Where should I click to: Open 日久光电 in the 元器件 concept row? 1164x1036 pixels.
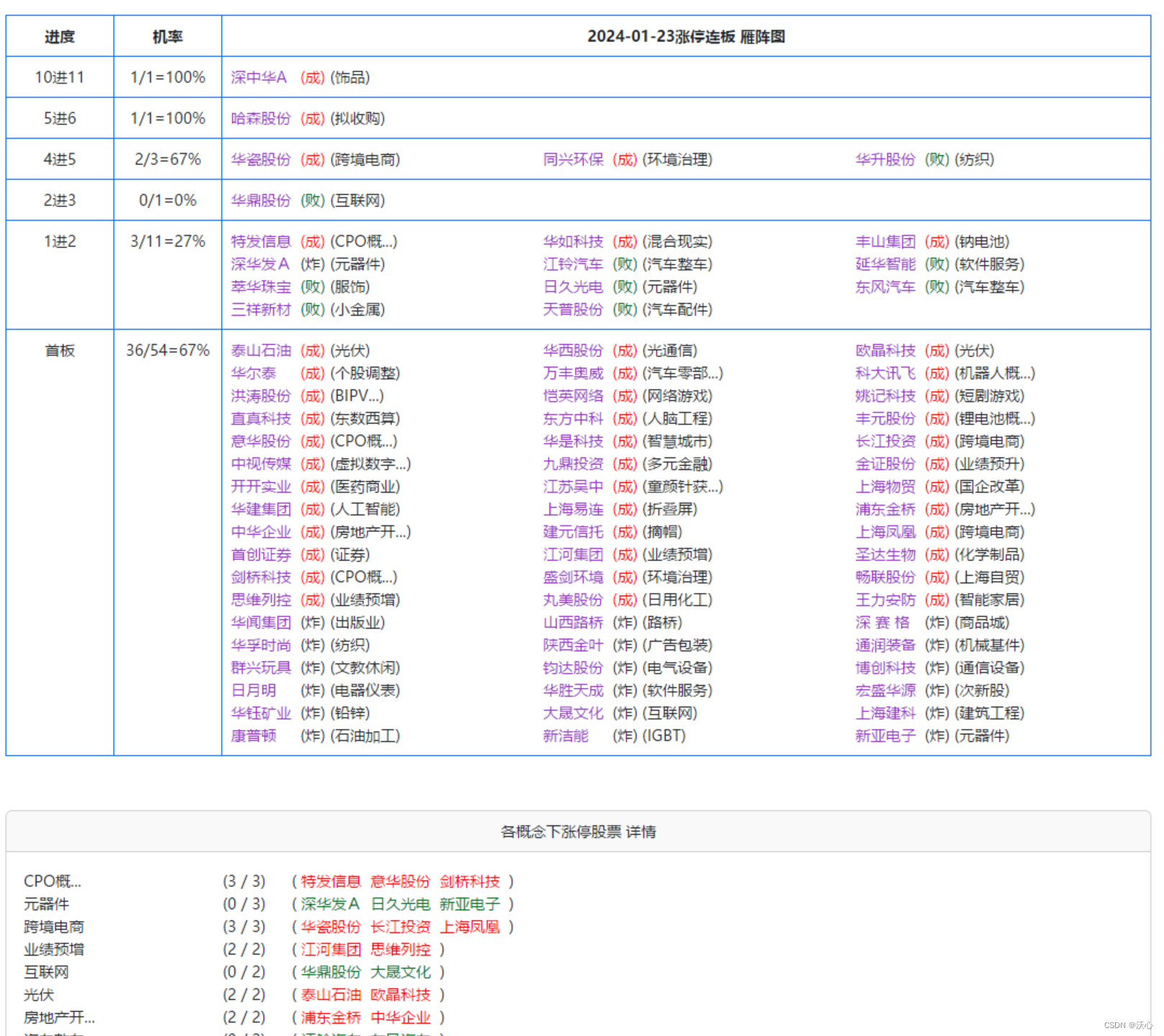(401, 904)
